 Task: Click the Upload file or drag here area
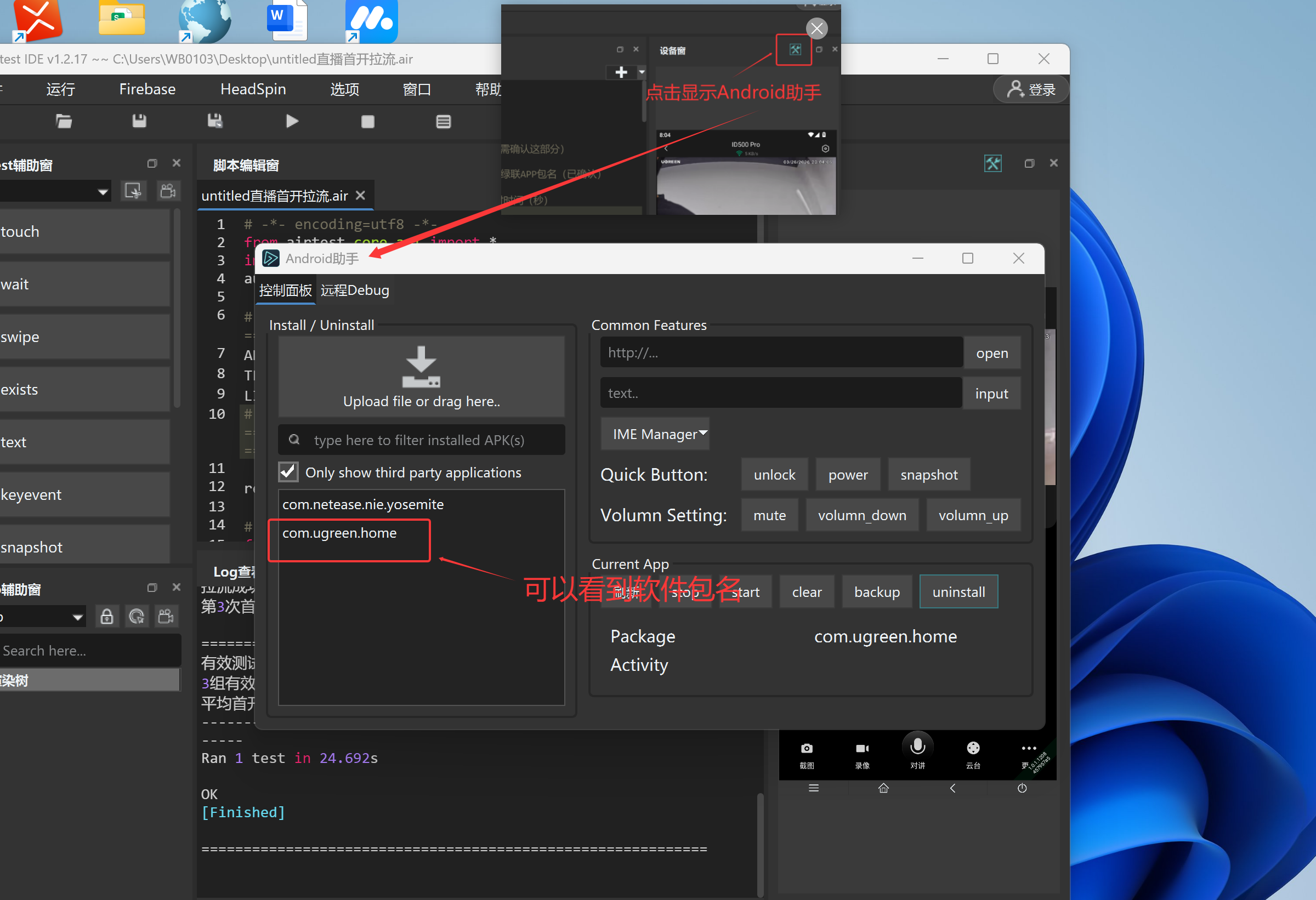pos(421,377)
